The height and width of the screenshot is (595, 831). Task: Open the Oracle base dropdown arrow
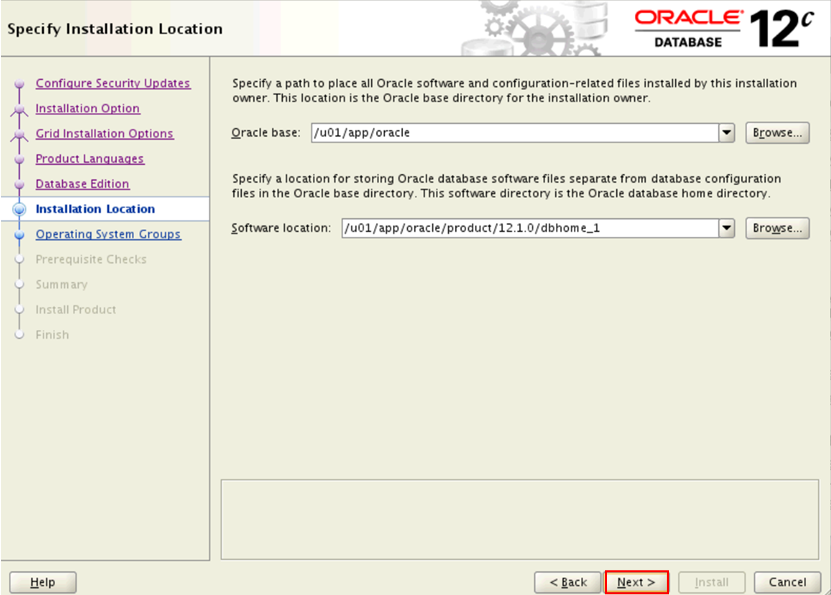(727, 132)
